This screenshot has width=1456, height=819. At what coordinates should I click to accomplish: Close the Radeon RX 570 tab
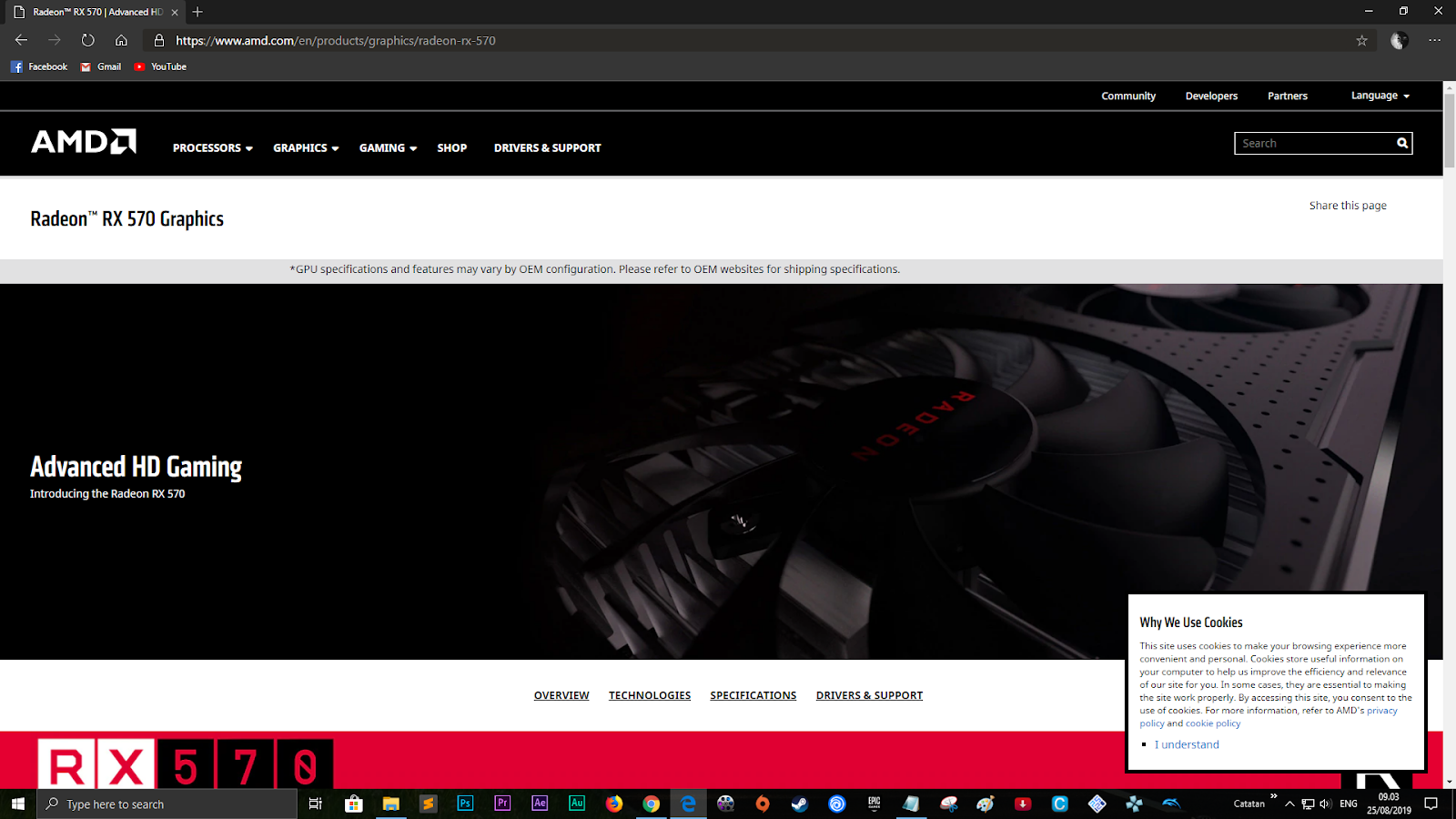tap(175, 12)
